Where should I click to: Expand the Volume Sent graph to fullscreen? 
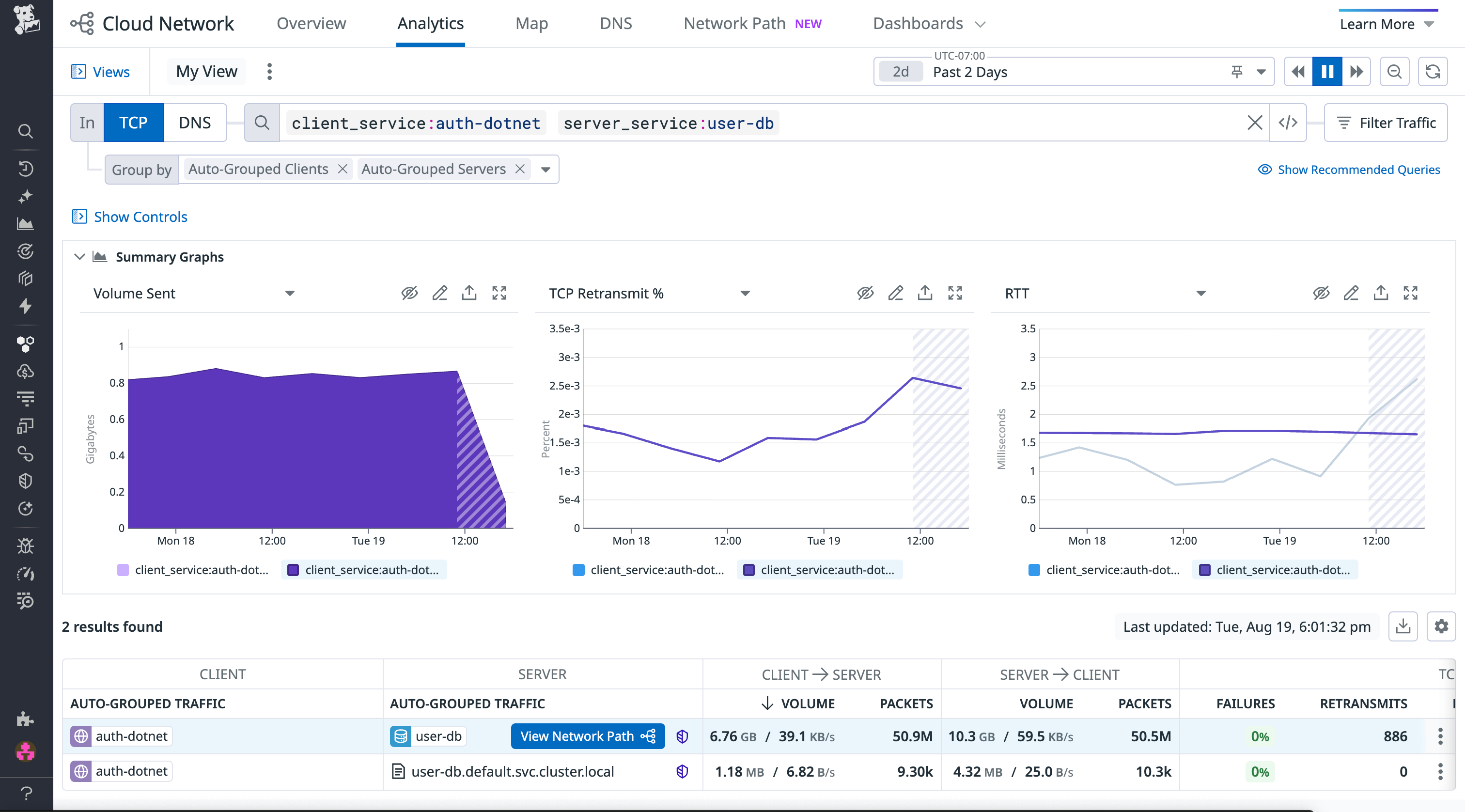tap(499, 292)
